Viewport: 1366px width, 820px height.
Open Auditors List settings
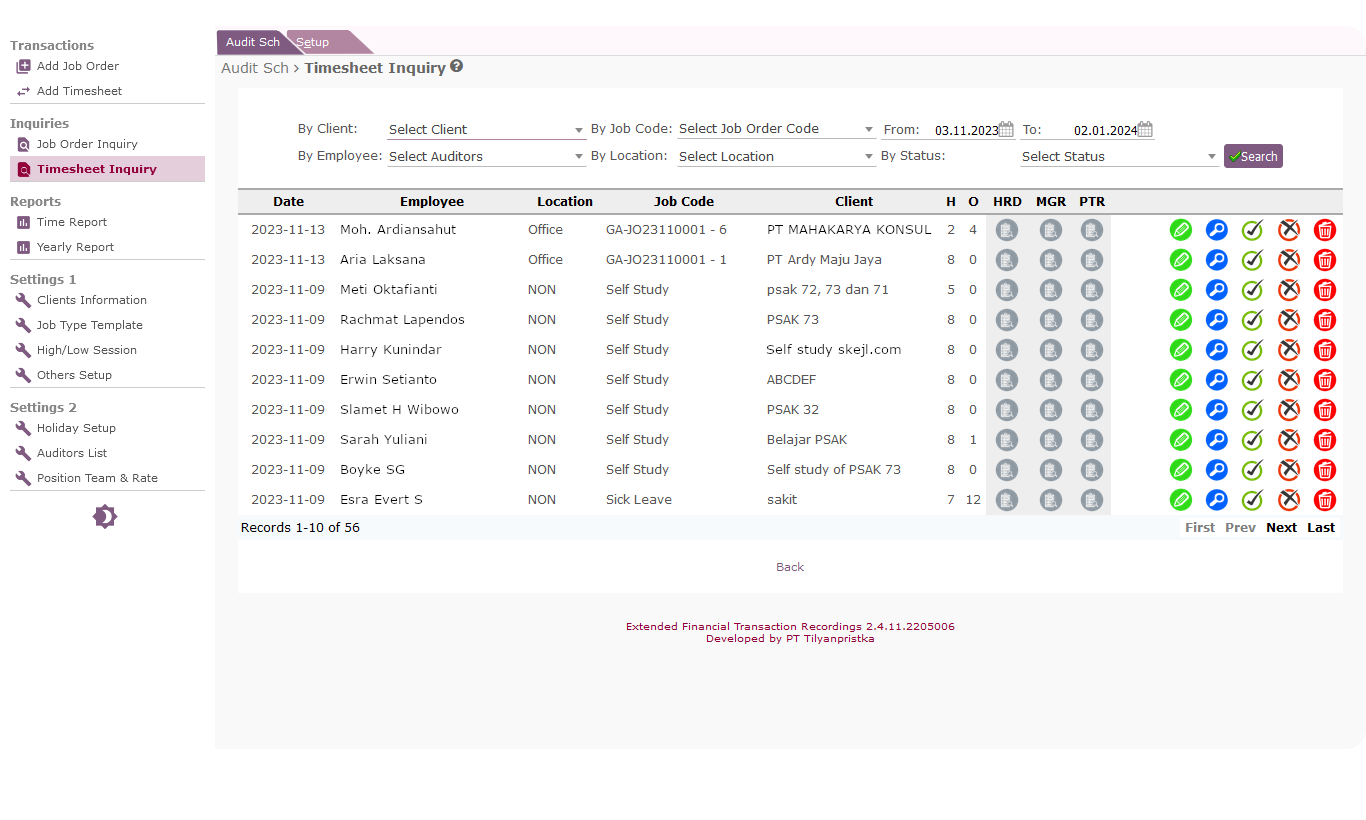click(72, 453)
